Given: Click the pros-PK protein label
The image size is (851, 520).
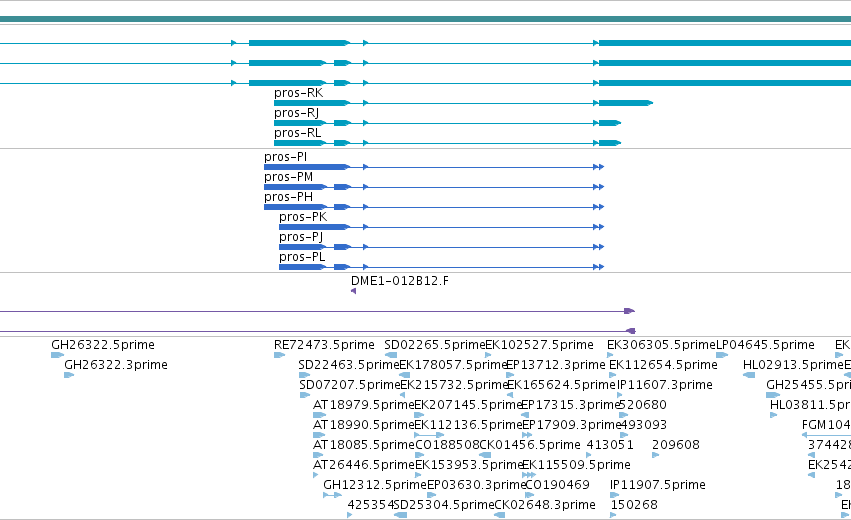Looking at the screenshot, I should click(303, 217).
